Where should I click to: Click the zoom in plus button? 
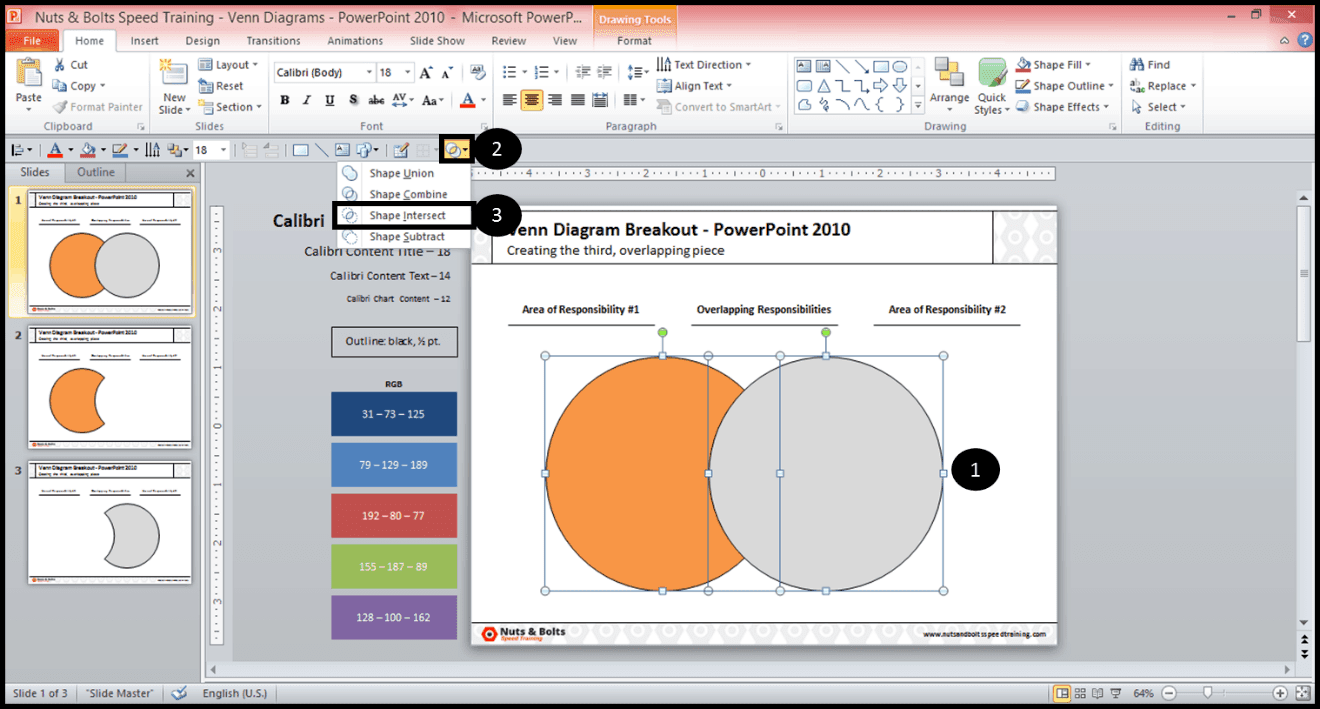[x=1280, y=692]
